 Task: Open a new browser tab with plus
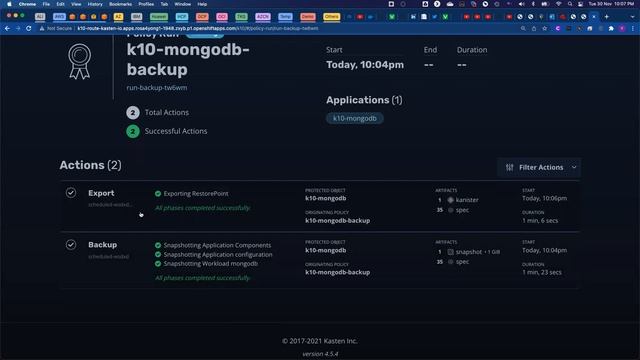(x=607, y=17)
